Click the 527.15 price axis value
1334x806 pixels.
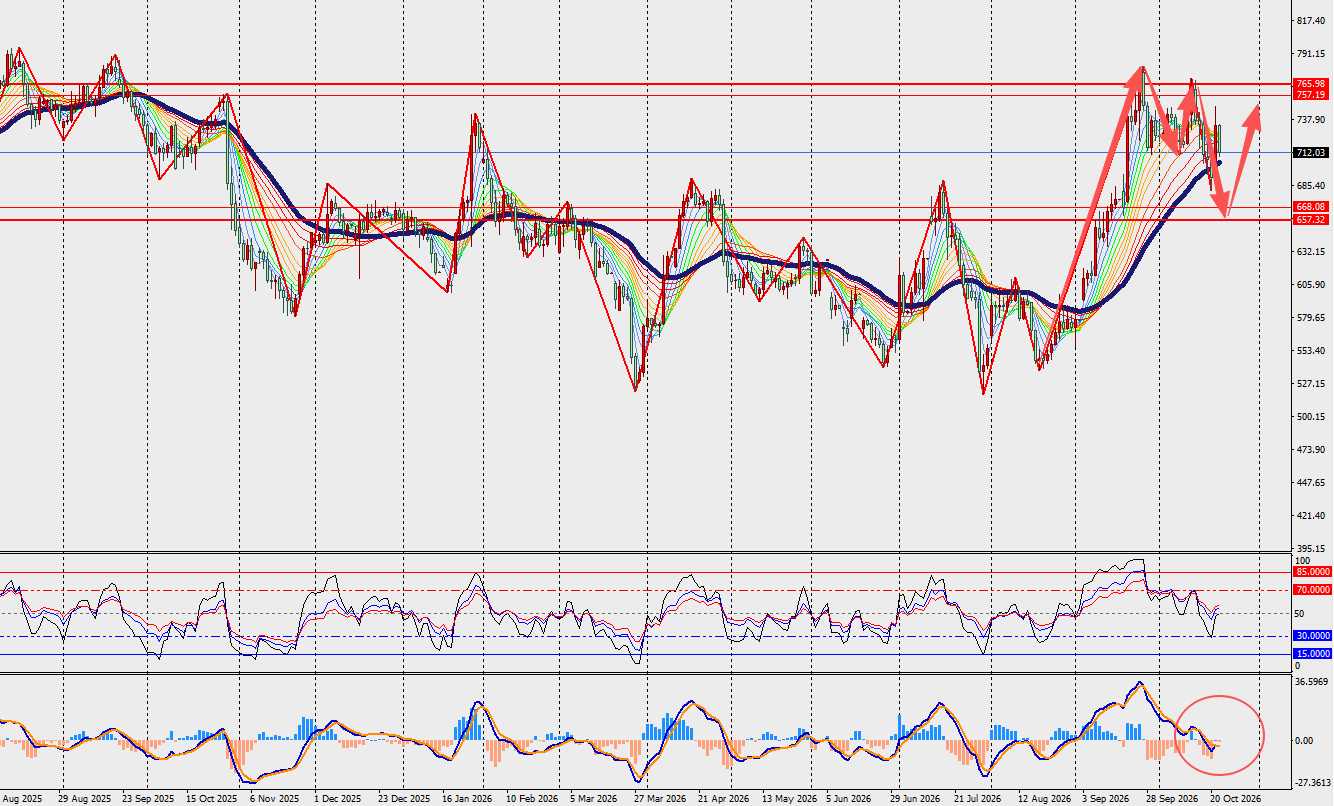pos(1310,384)
